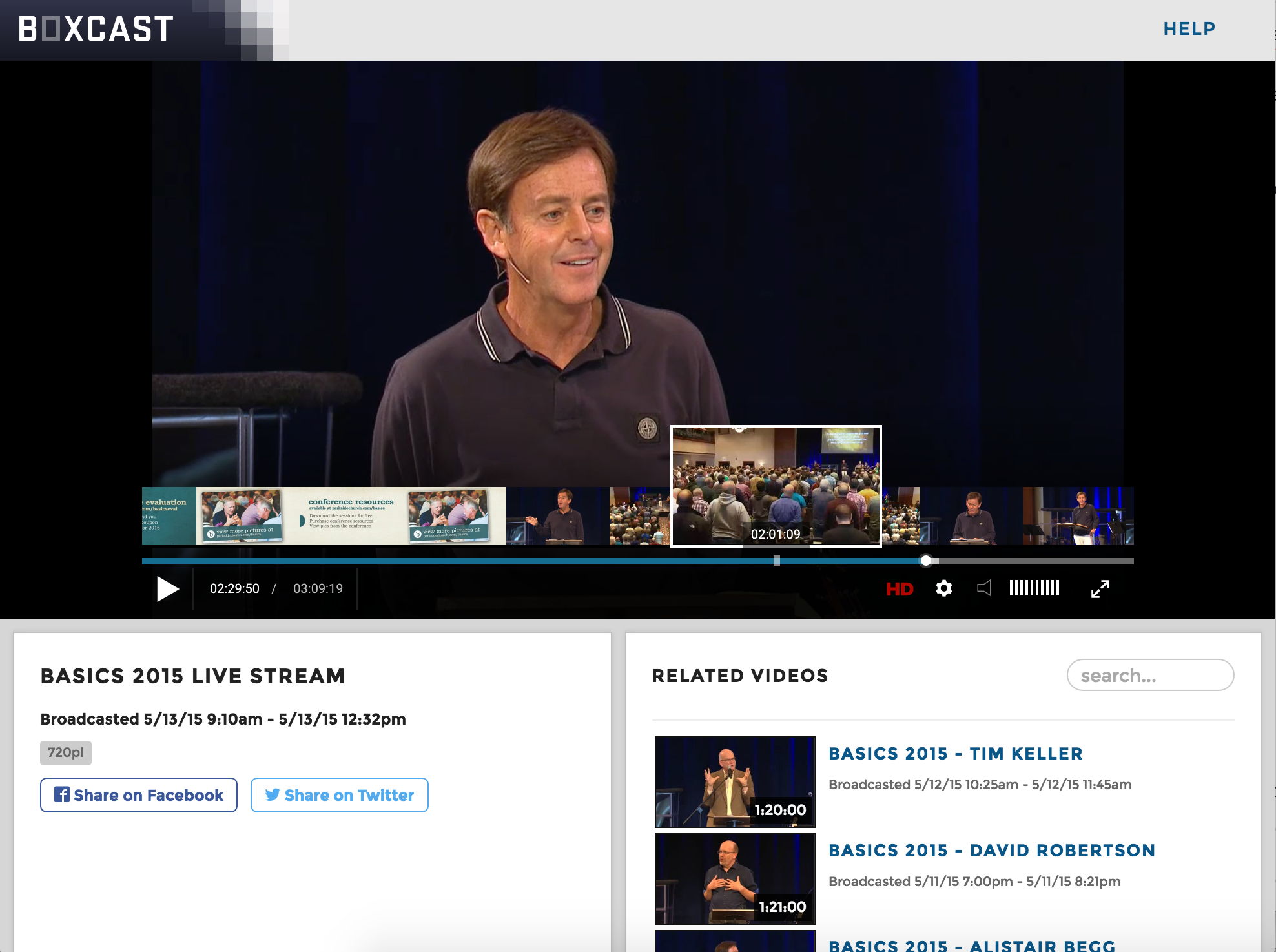Screen dimensions: 1276x952
Task: Open Basics 2015 - Alistair Begg link
Action: [971, 945]
